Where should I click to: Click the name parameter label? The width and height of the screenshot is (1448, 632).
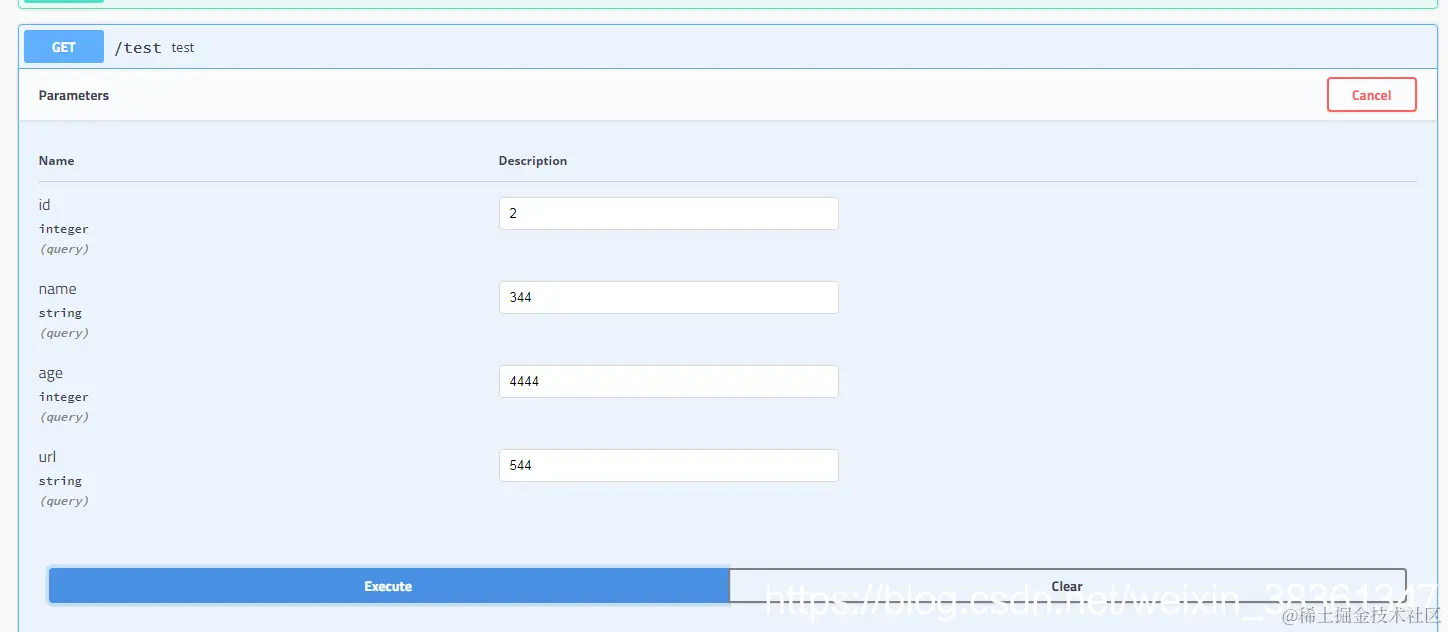[x=57, y=289]
